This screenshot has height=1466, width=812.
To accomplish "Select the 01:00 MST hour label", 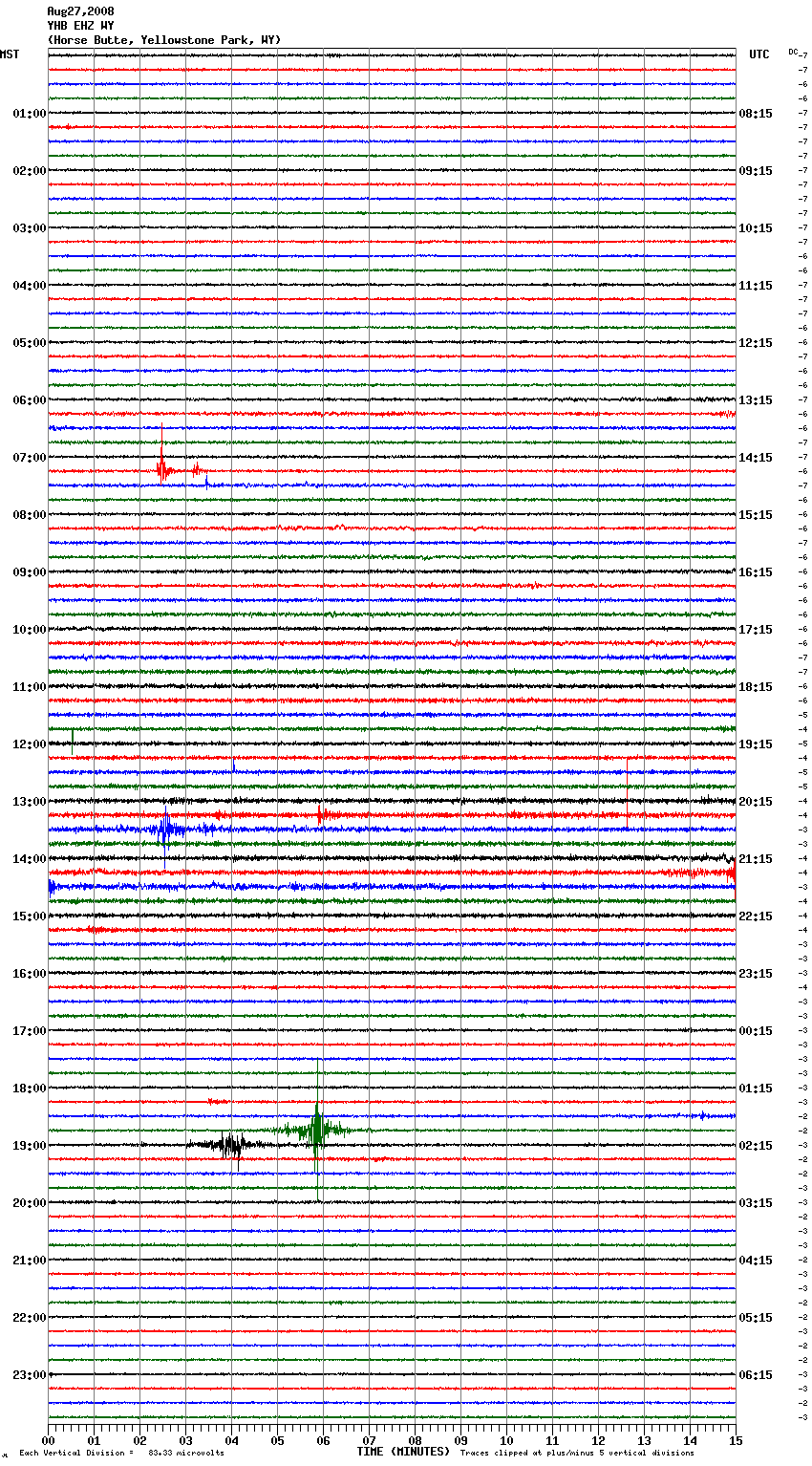I will (x=30, y=114).
